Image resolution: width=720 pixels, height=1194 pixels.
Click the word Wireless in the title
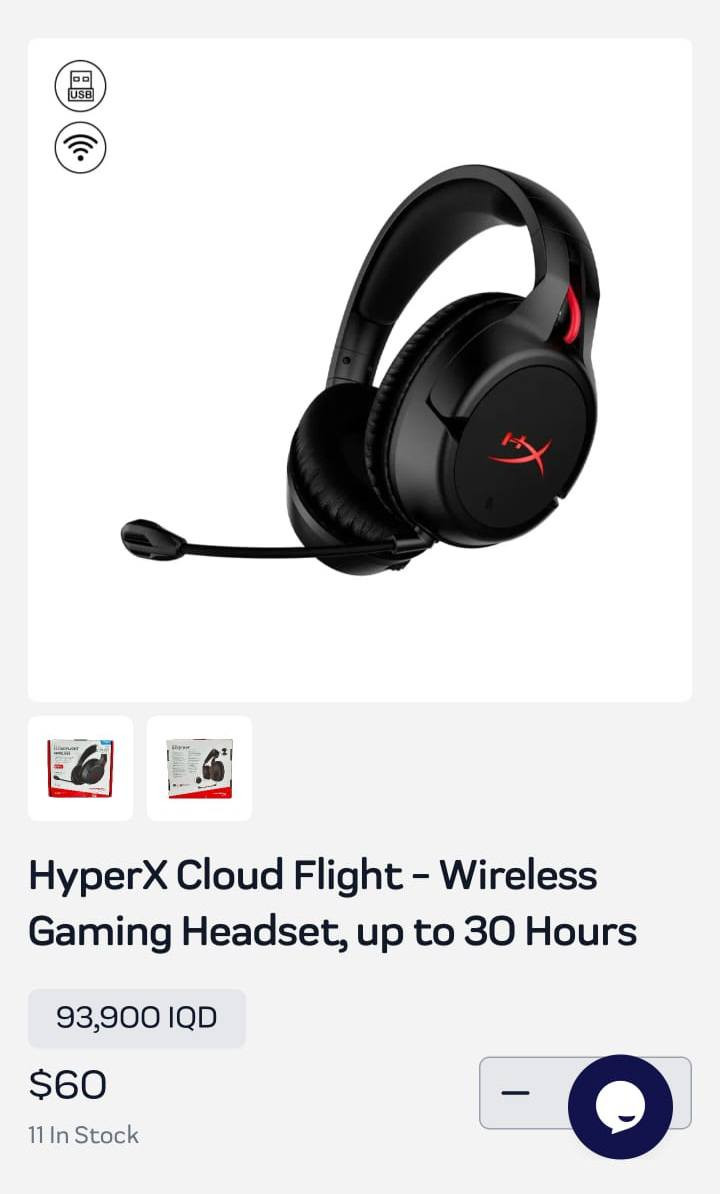(518, 876)
